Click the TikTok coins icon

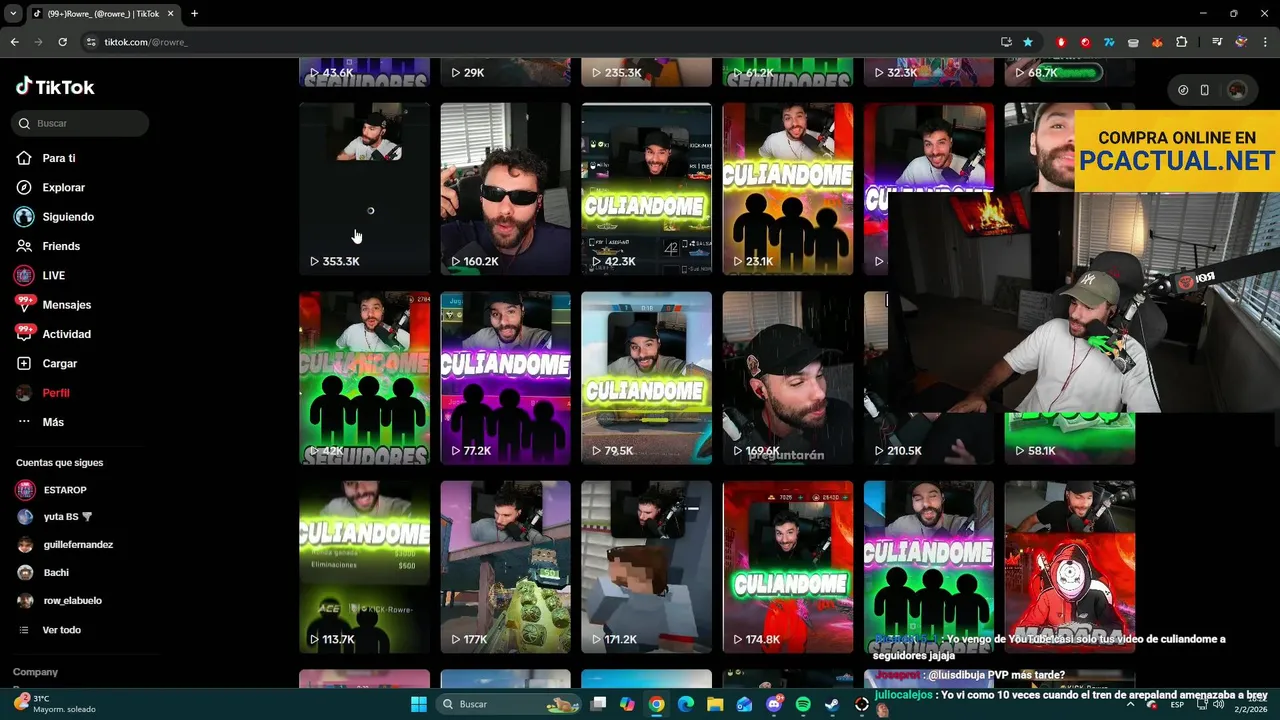point(1183,90)
